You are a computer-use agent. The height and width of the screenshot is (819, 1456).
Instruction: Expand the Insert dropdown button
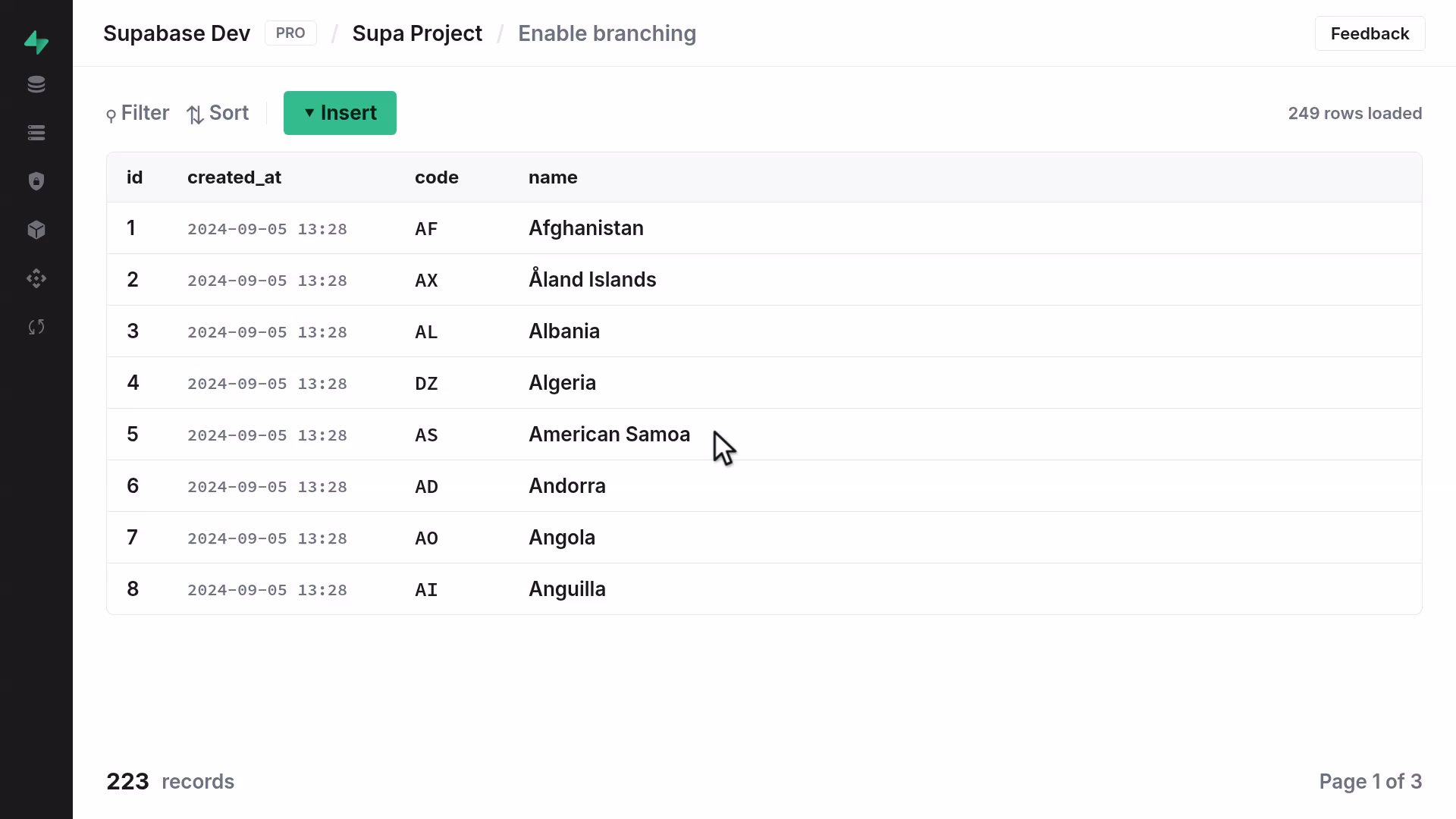340,113
